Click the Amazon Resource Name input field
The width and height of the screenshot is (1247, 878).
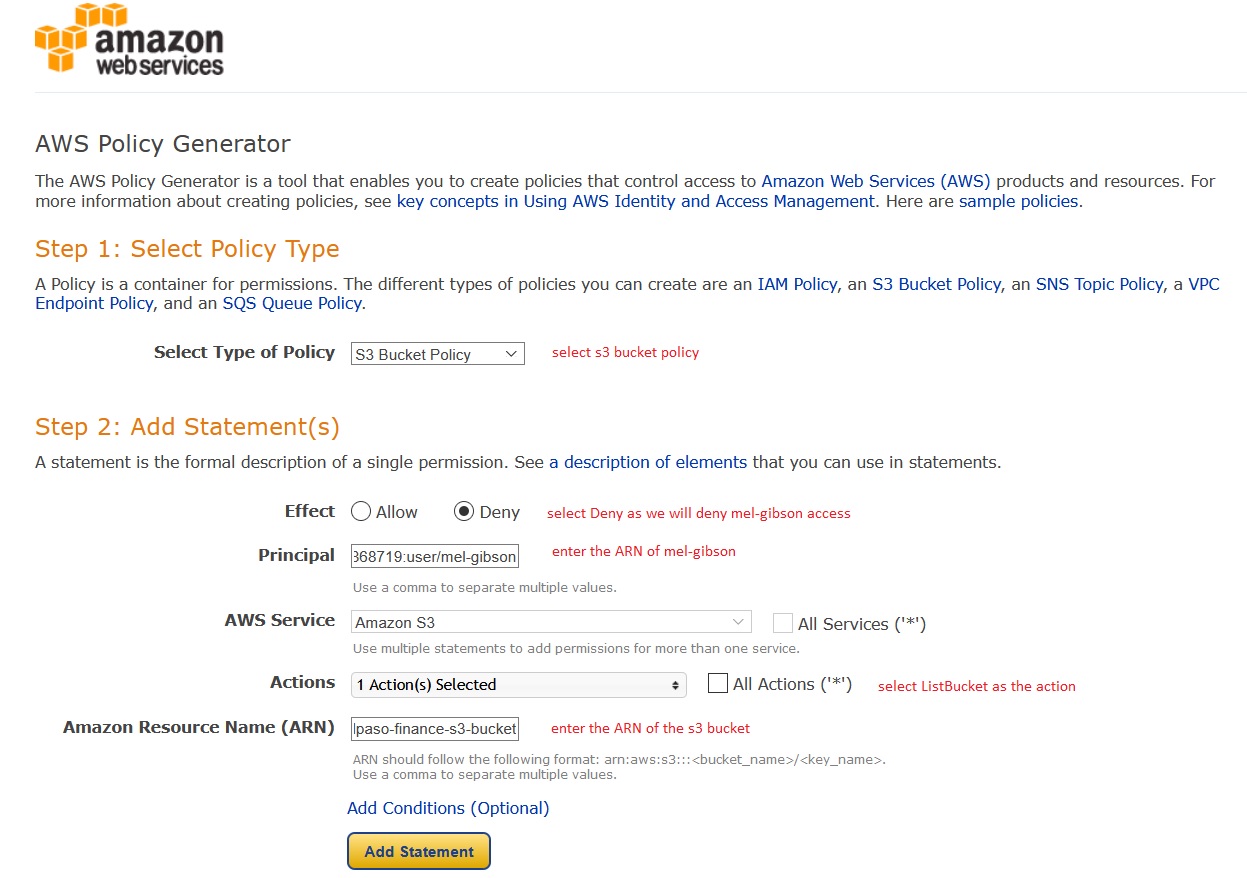[435, 728]
